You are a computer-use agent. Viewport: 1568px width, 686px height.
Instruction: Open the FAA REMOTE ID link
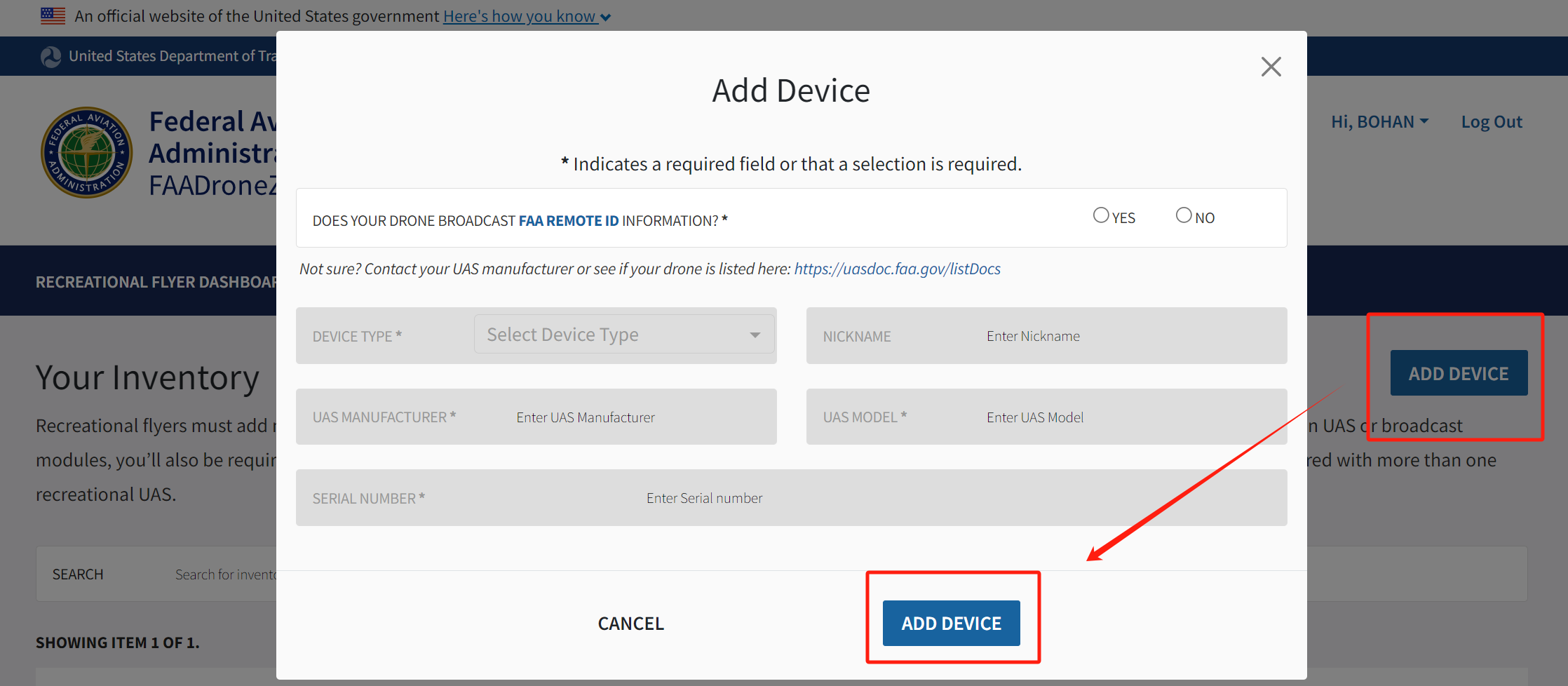tap(568, 221)
